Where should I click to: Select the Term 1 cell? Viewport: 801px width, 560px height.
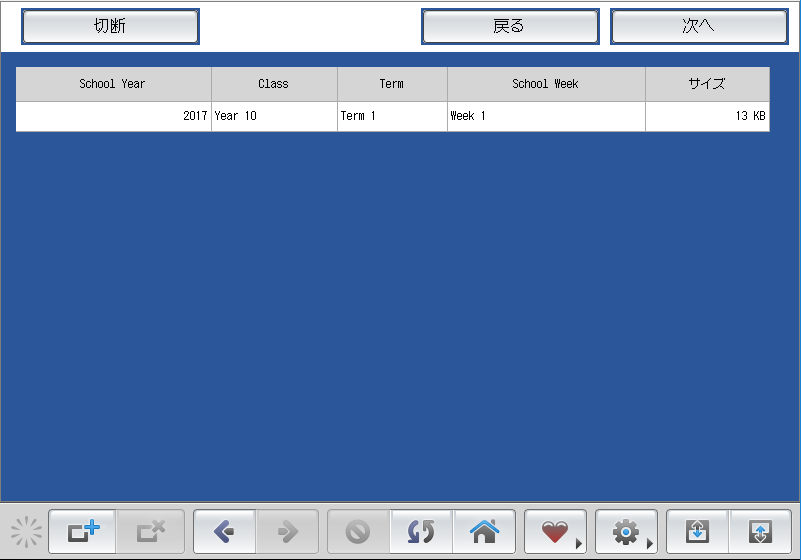tap(392, 116)
